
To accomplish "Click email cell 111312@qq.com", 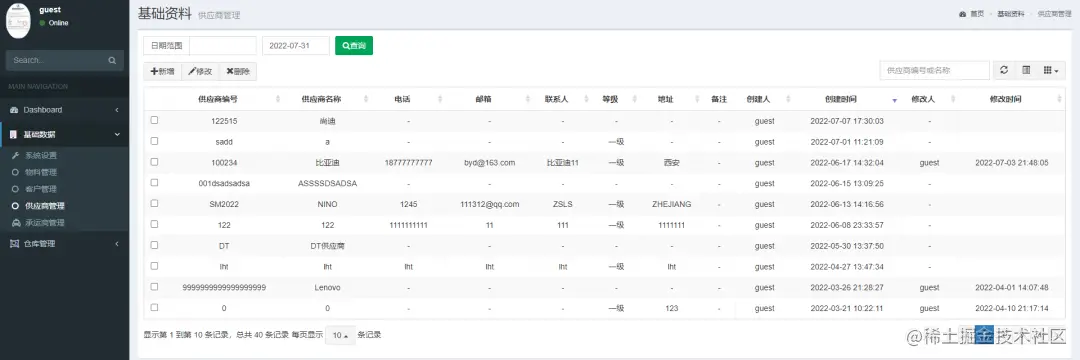I will click(x=490, y=204).
